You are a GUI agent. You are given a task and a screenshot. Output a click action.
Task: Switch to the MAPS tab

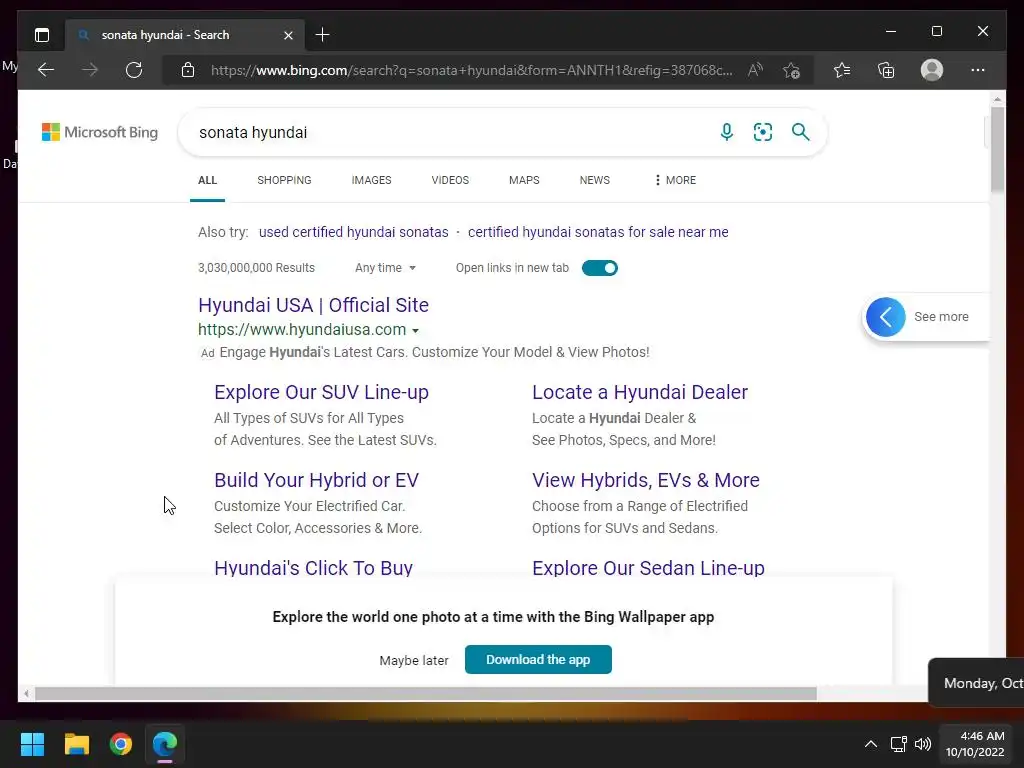[x=524, y=180]
